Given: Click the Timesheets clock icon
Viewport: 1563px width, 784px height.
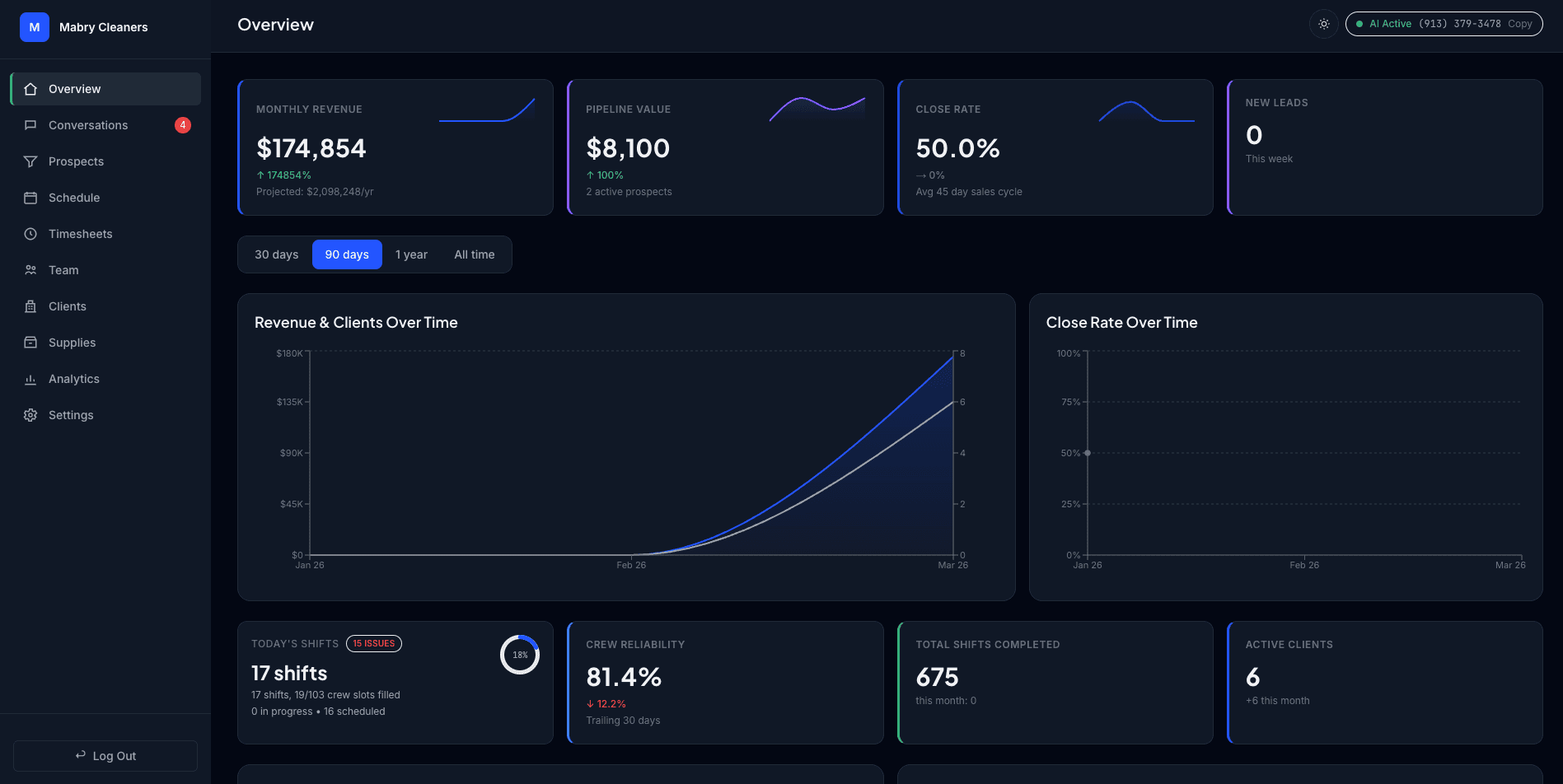Looking at the screenshot, I should tap(30, 234).
